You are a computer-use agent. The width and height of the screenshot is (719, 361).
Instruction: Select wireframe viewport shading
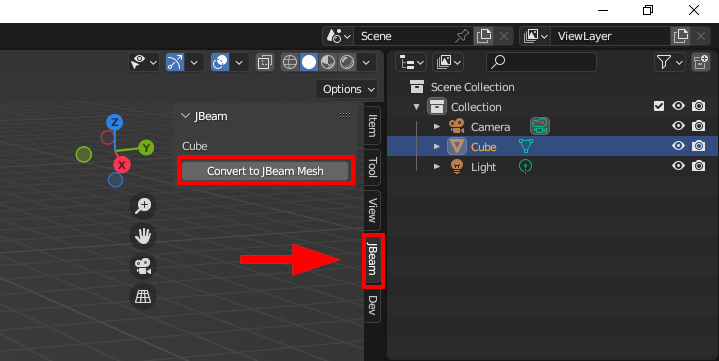(x=290, y=62)
